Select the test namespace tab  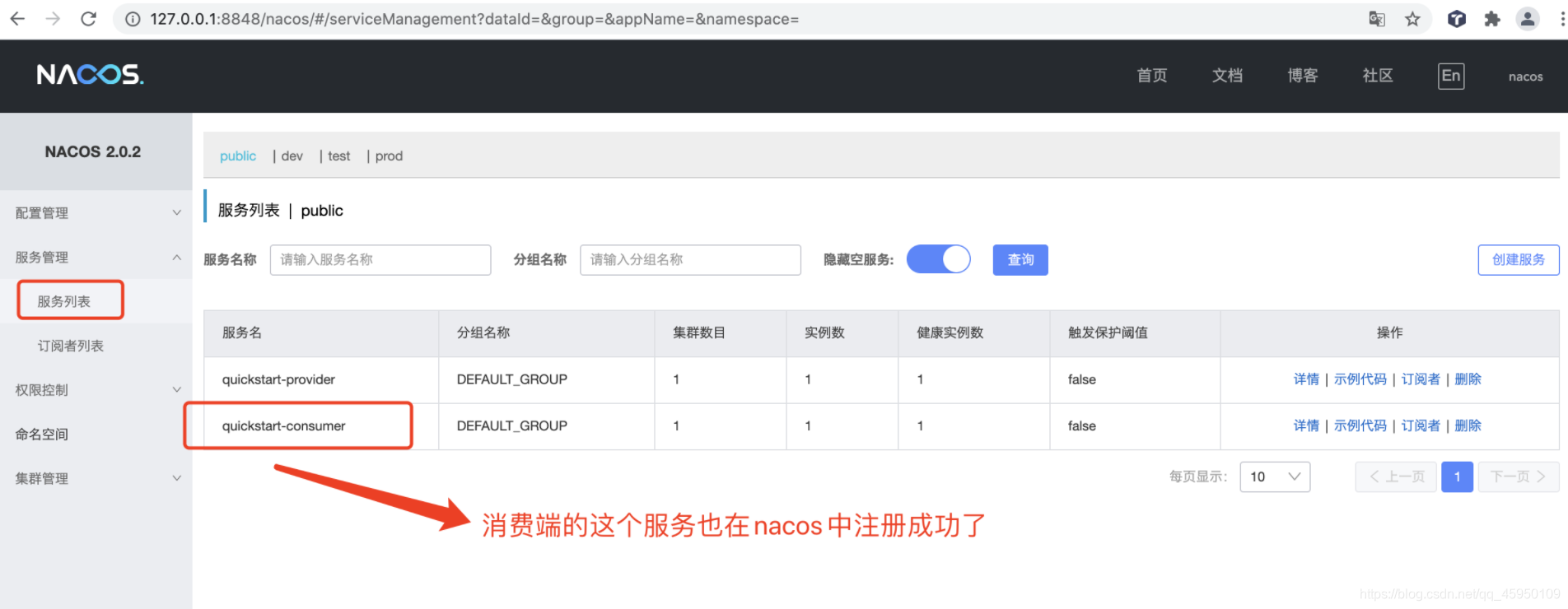click(x=339, y=156)
